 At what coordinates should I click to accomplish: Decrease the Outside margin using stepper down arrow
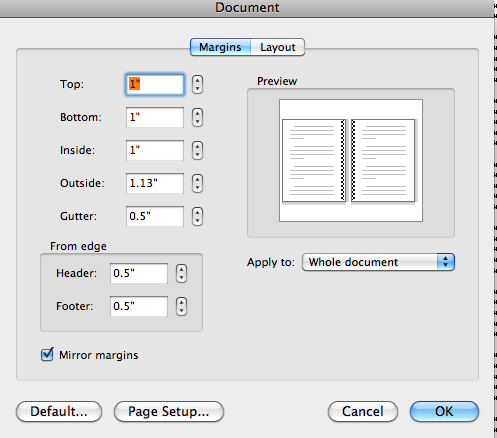pos(197,188)
